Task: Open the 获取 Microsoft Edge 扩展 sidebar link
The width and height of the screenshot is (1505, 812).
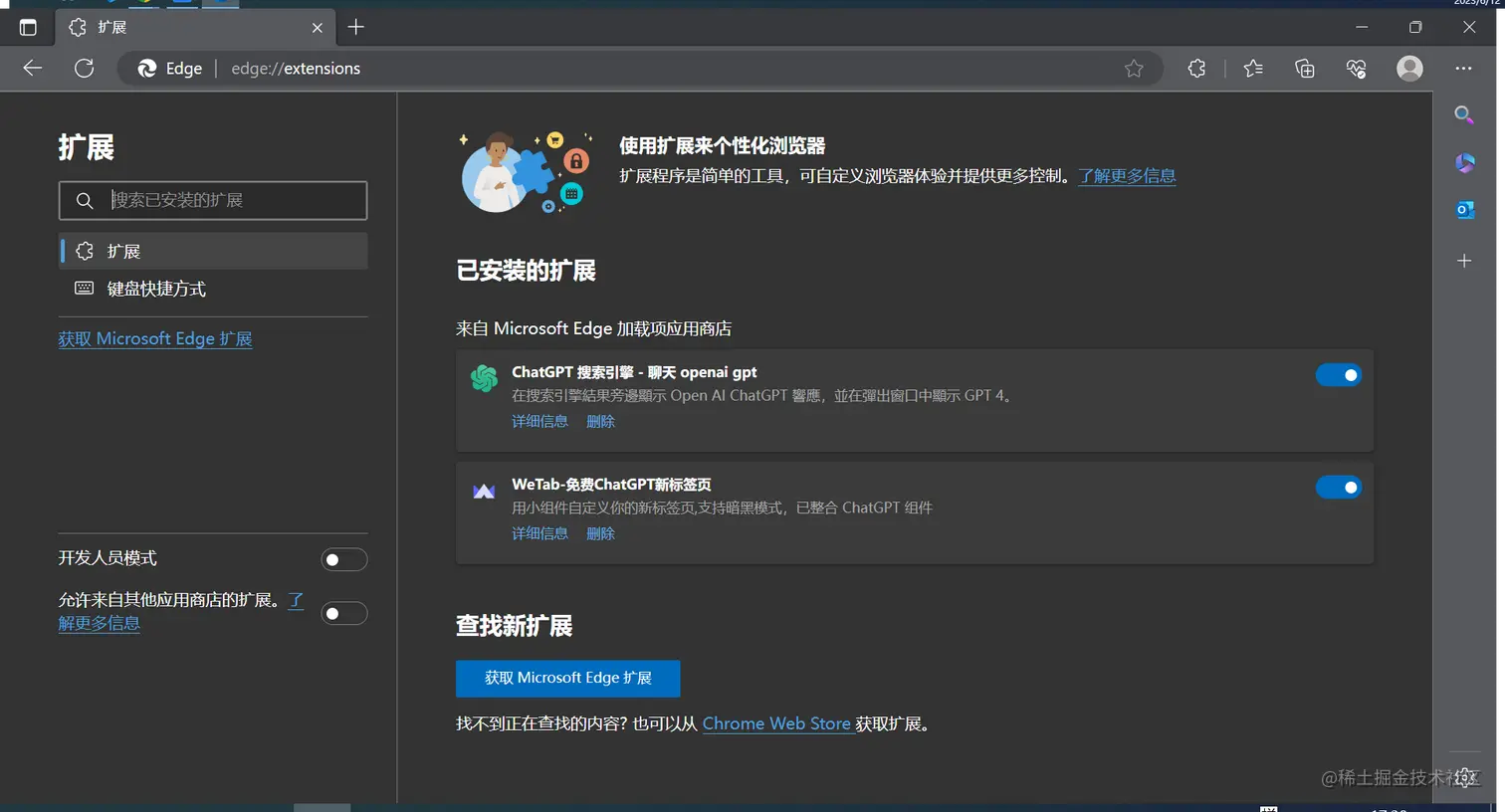Action: click(155, 338)
